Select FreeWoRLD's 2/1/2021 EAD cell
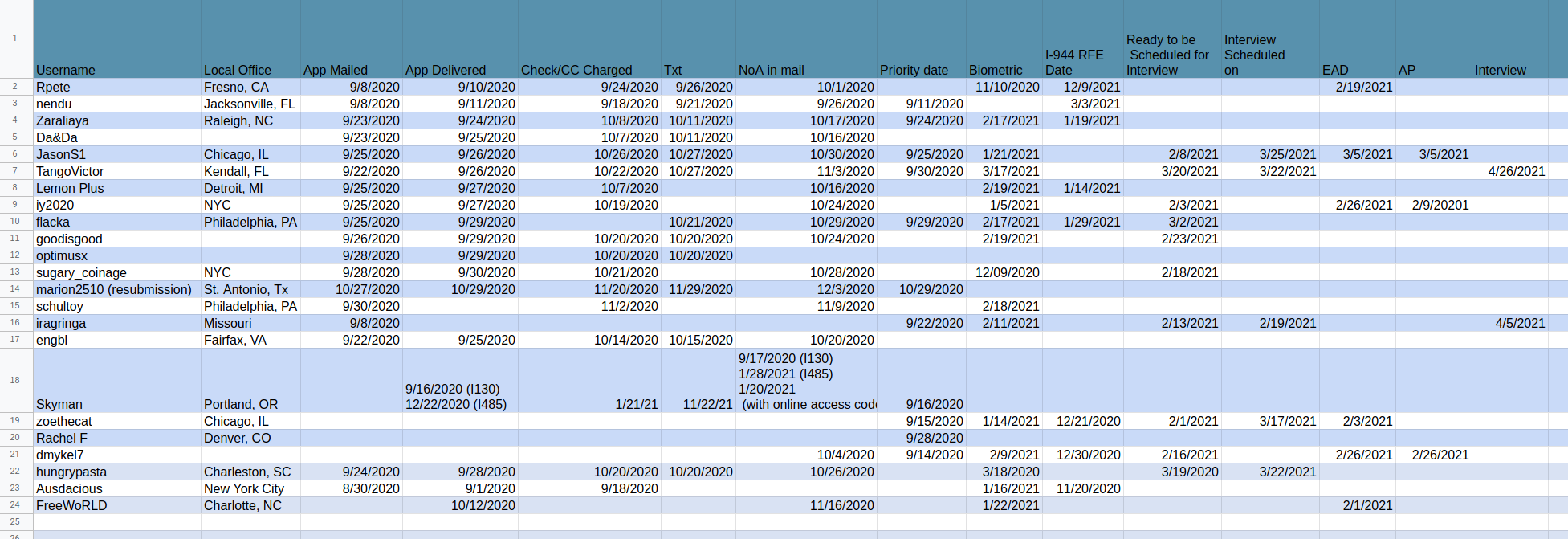 (1358, 505)
